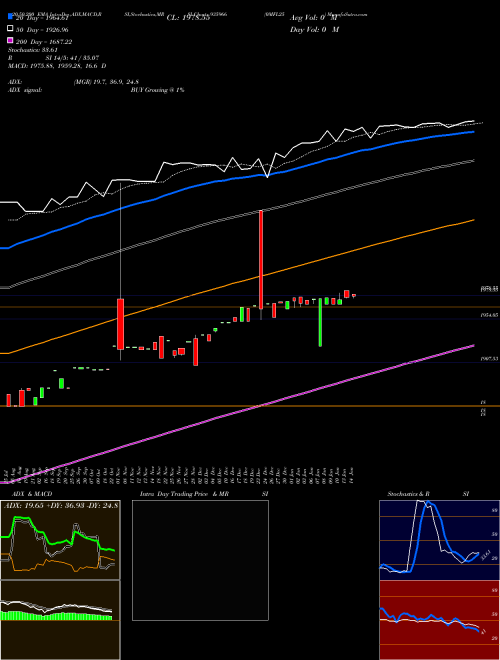The image size is (500, 660).
Task: Click the 'Day Vol: 0 M' label
Action: click(x=314, y=30)
